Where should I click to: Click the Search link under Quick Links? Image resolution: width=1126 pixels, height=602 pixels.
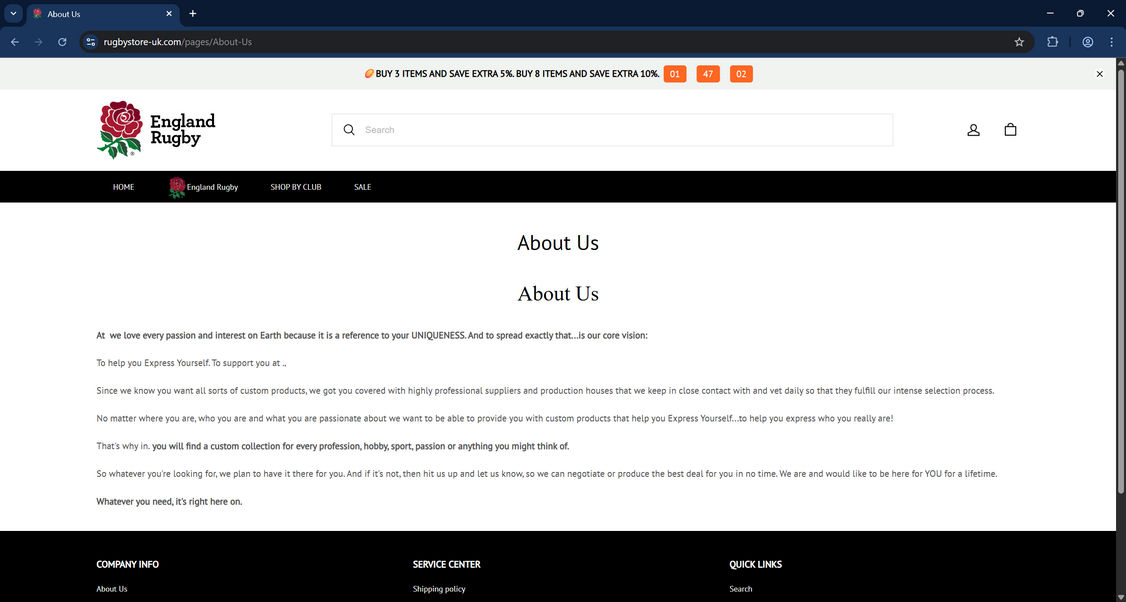741,589
